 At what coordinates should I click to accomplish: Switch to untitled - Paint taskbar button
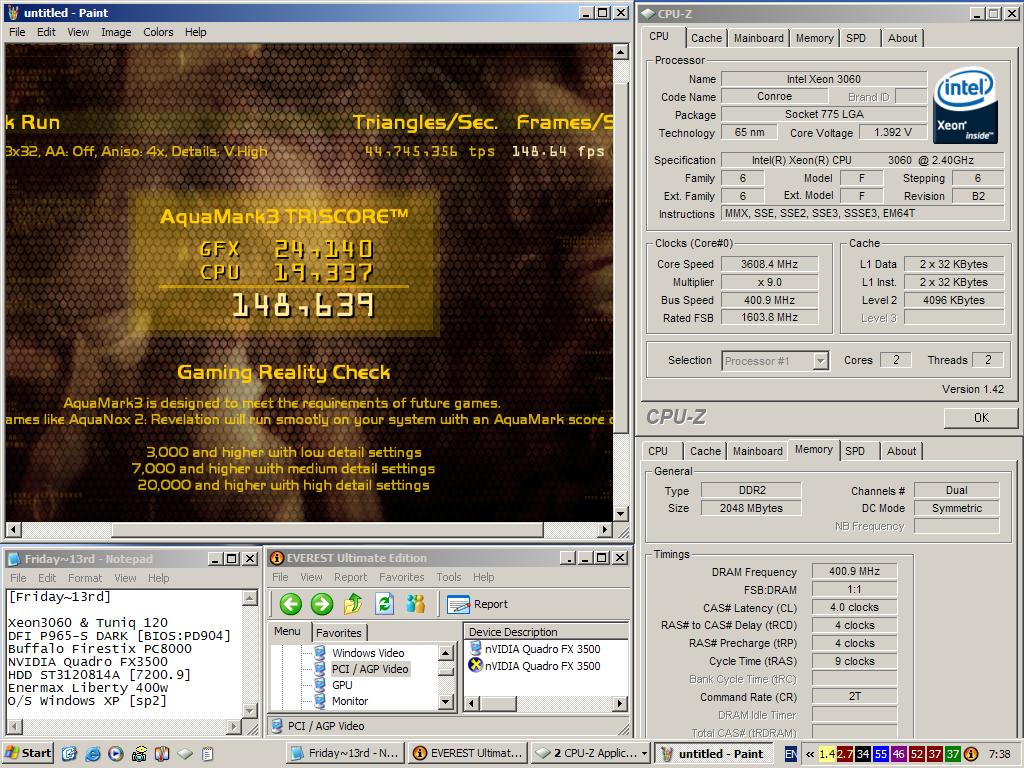pyautogui.click(x=714, y=753)
